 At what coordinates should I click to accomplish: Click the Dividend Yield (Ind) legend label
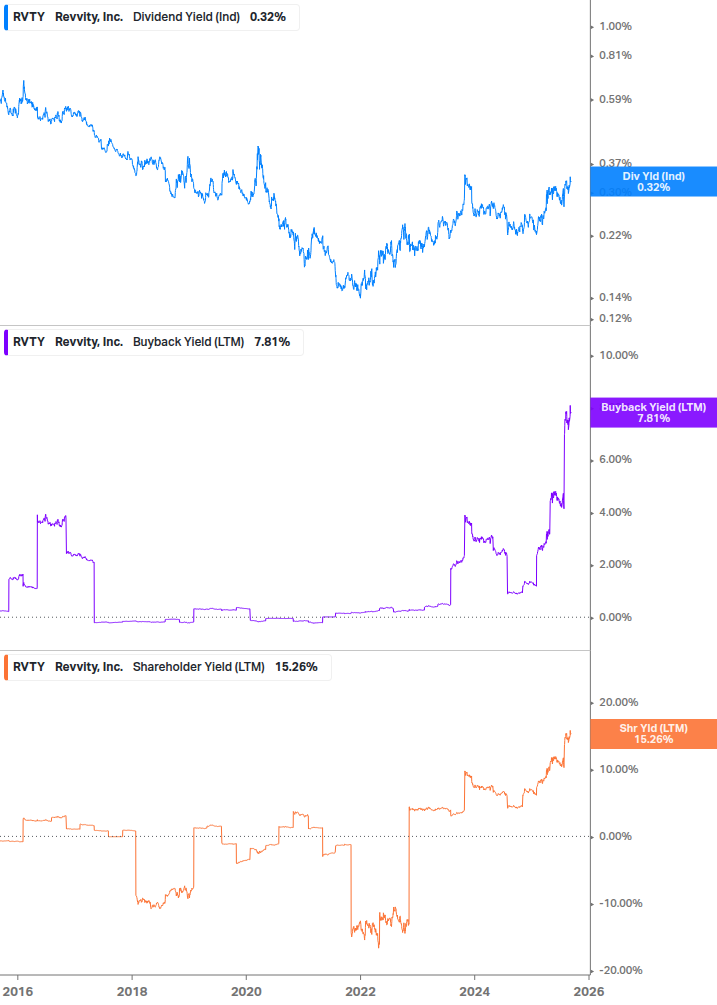point(186,17)
